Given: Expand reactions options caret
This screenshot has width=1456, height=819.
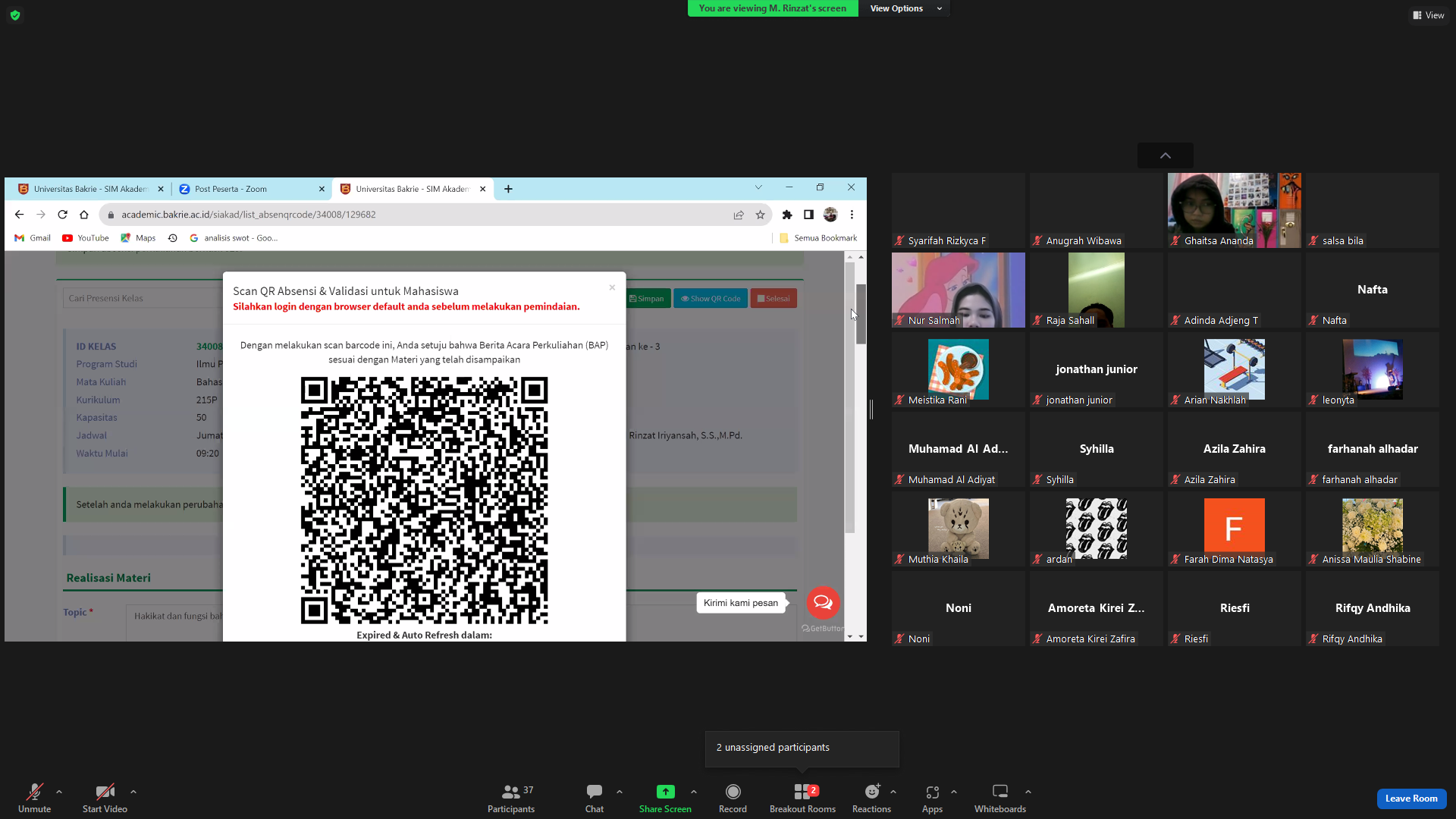Looking at the screenshot, I should (x=893, y=792).
